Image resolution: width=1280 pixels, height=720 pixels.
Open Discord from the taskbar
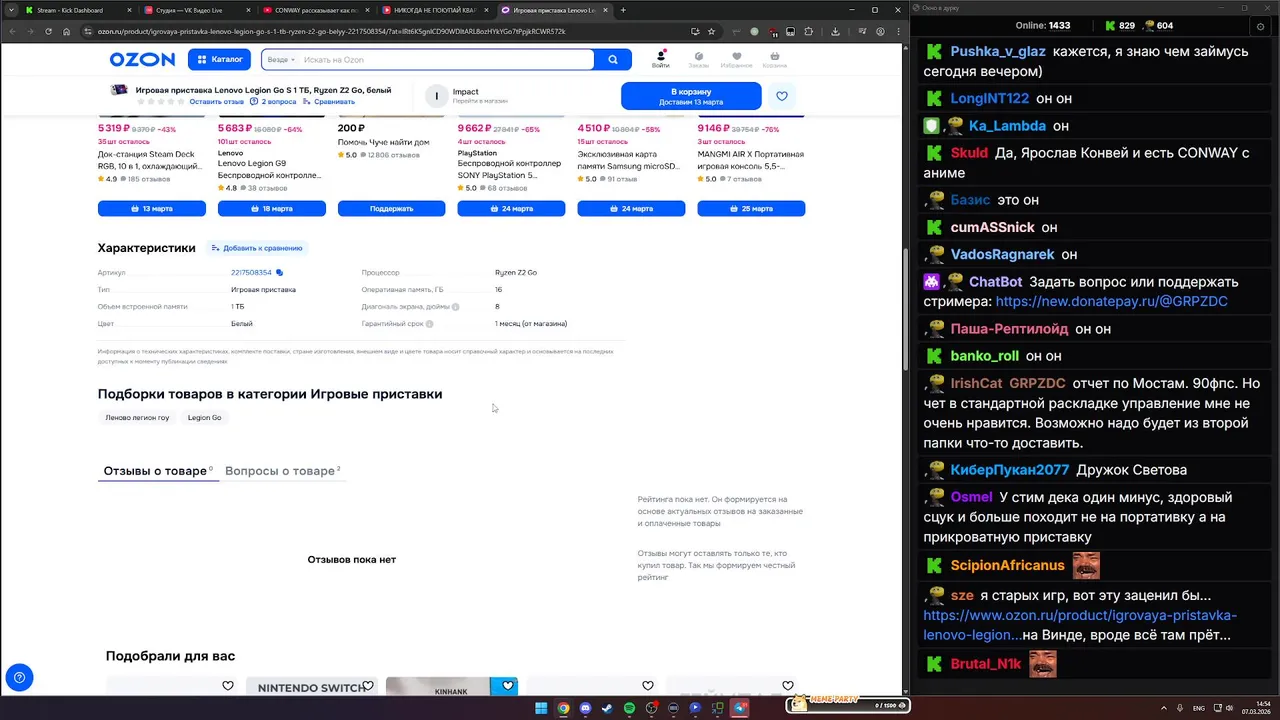click(x=585, y=708)
